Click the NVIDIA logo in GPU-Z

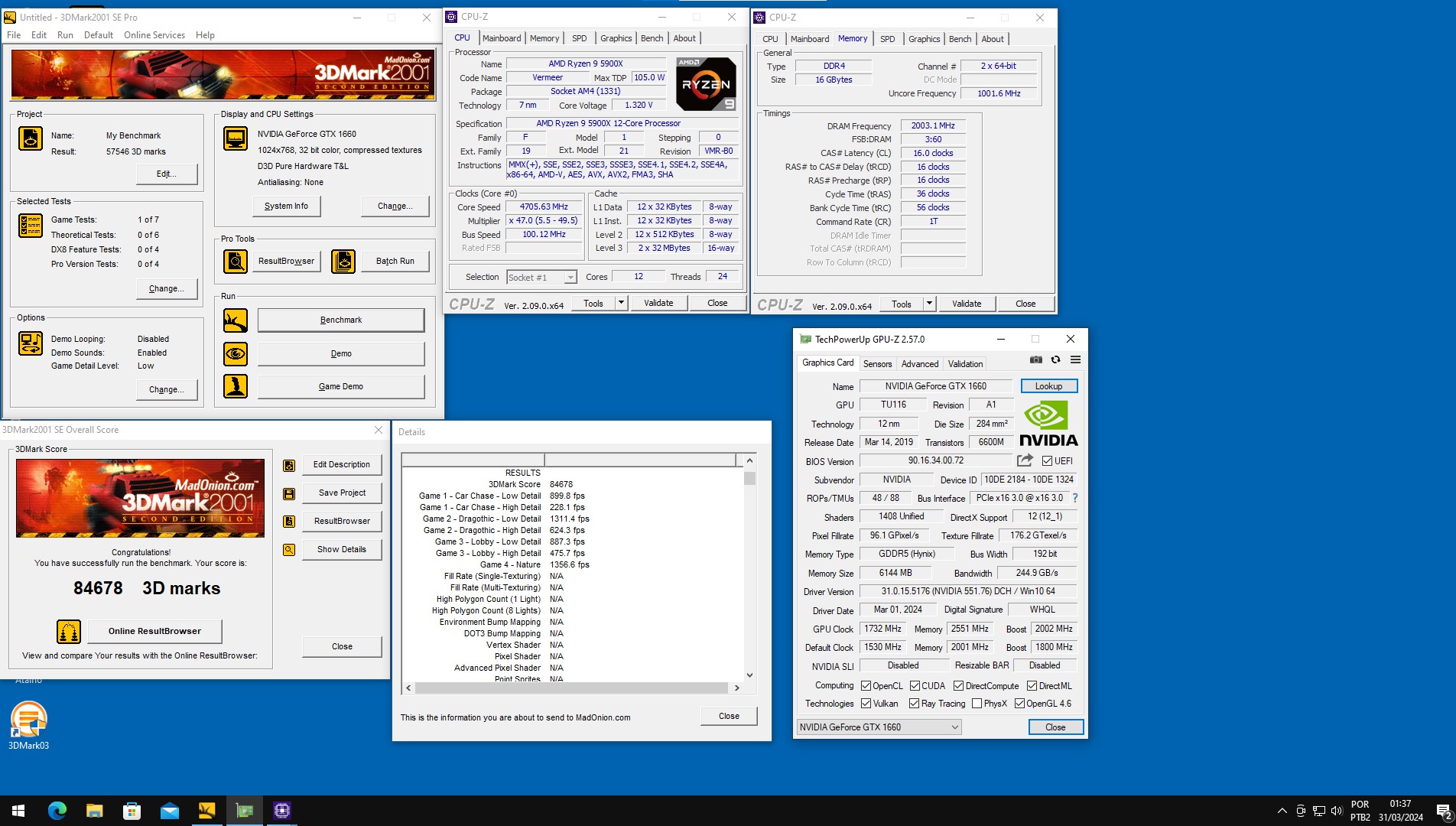(x=1048, y=424)
